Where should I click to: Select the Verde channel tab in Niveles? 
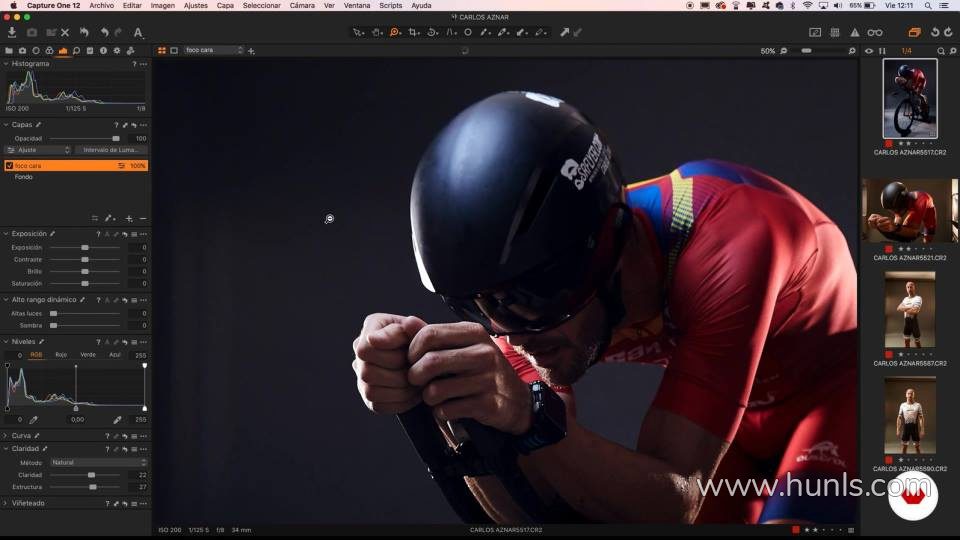coord(88,355)
